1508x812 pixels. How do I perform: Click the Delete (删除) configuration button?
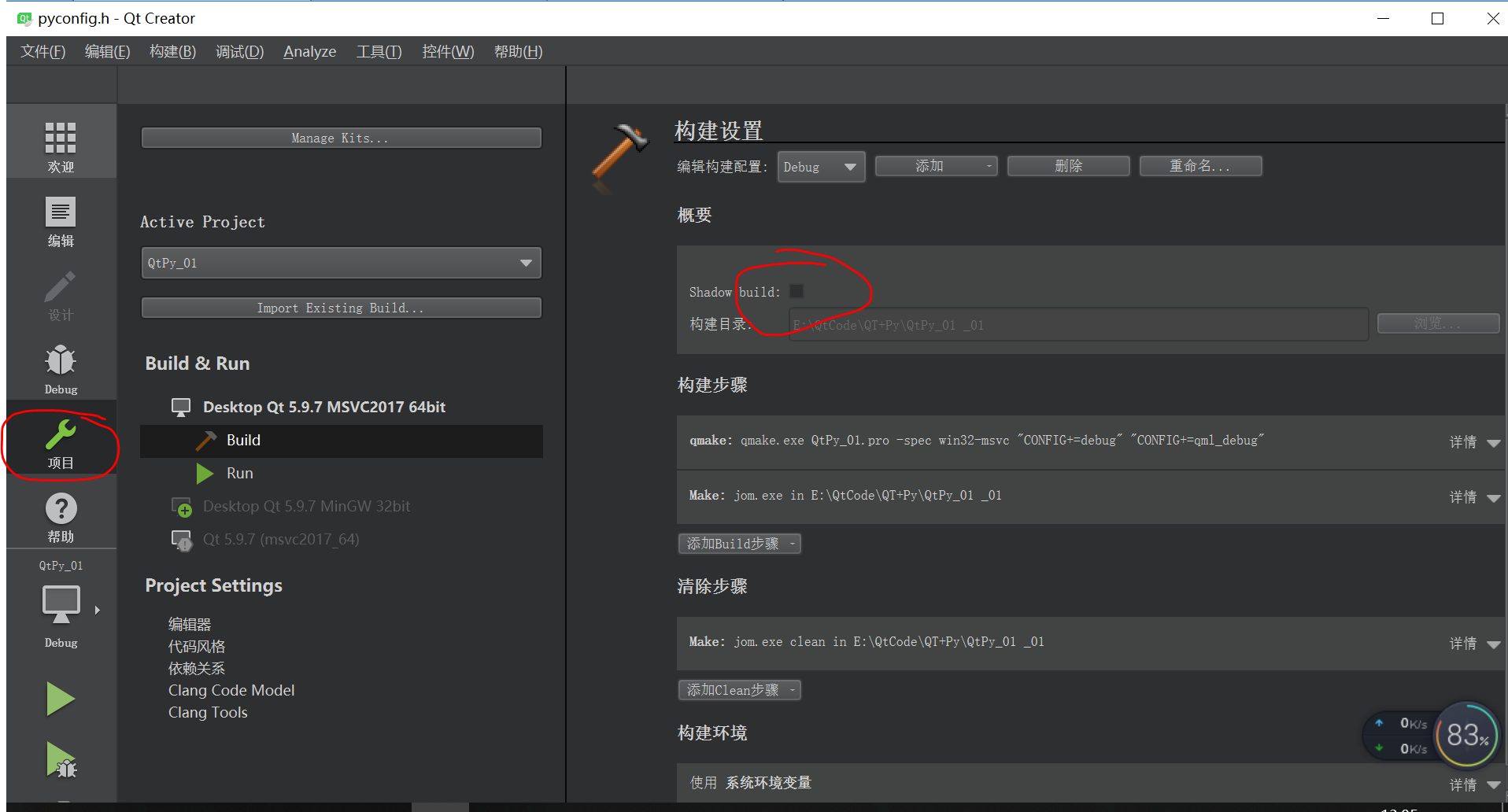click(x=1068, y=166)
